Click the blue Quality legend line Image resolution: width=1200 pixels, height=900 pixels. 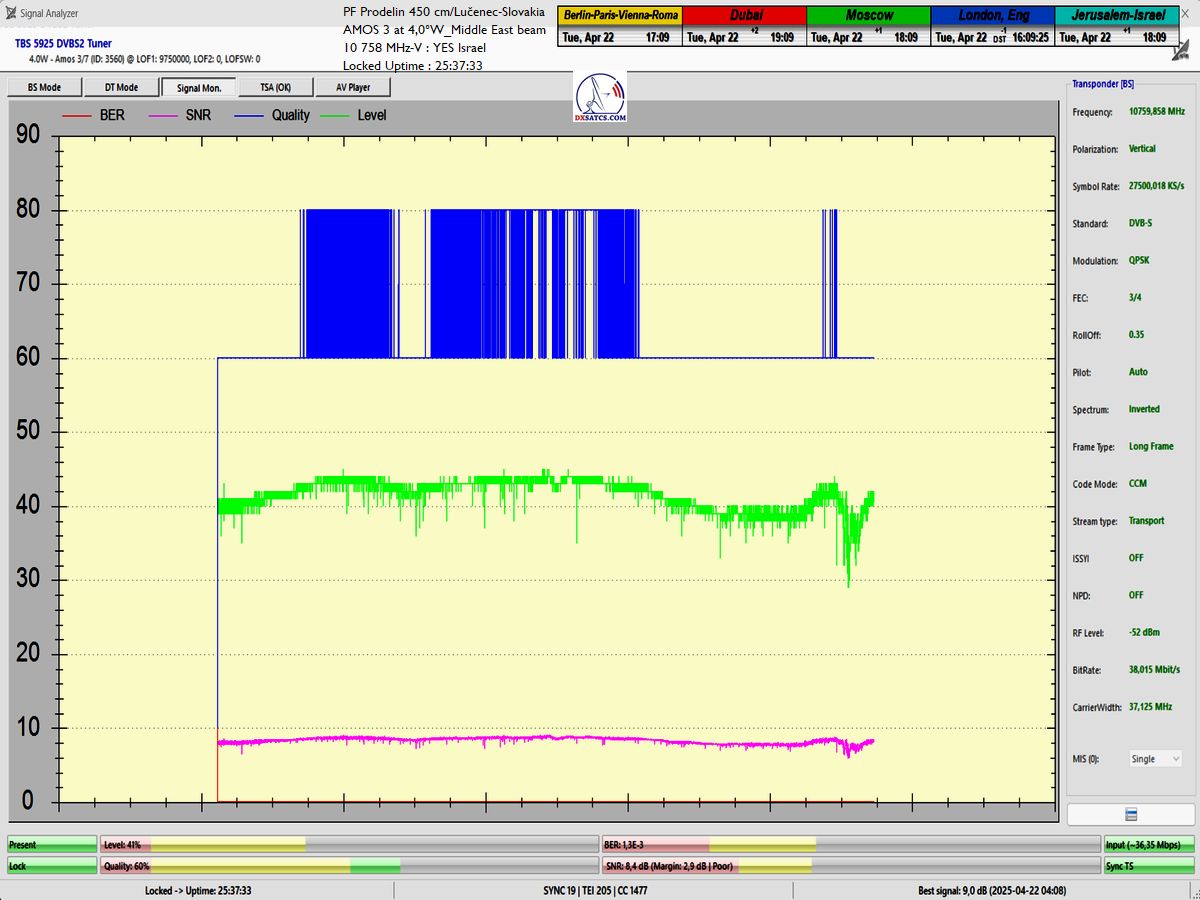coord(250,116)
